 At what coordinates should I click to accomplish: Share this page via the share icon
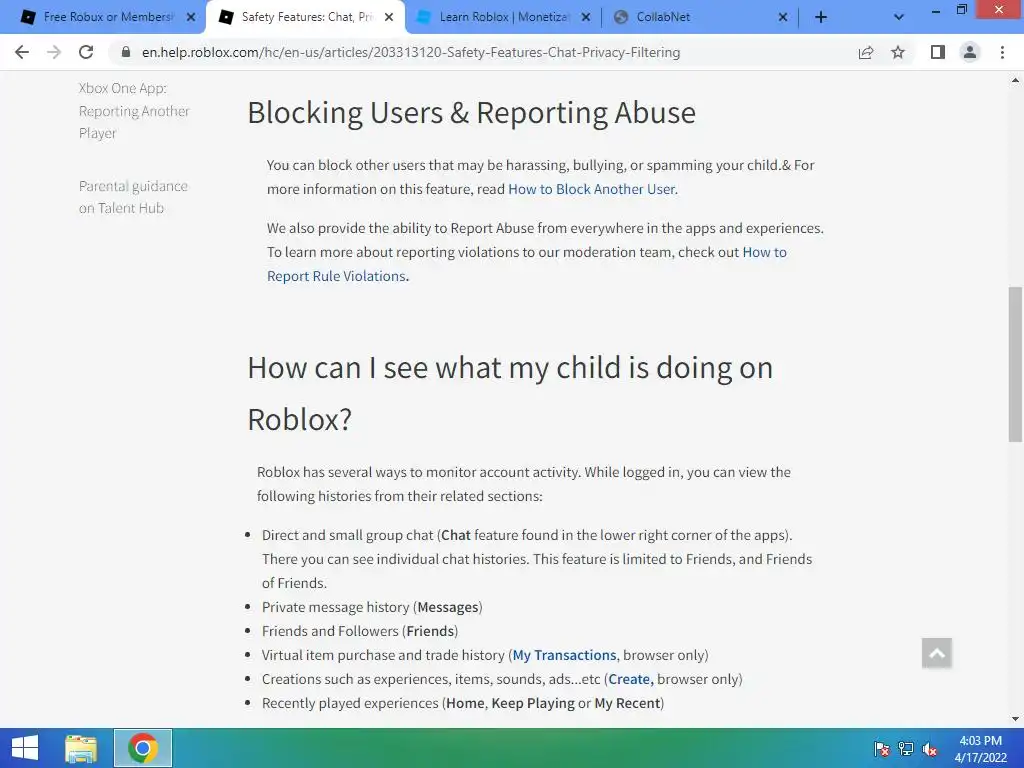click(x=866, y=52)
